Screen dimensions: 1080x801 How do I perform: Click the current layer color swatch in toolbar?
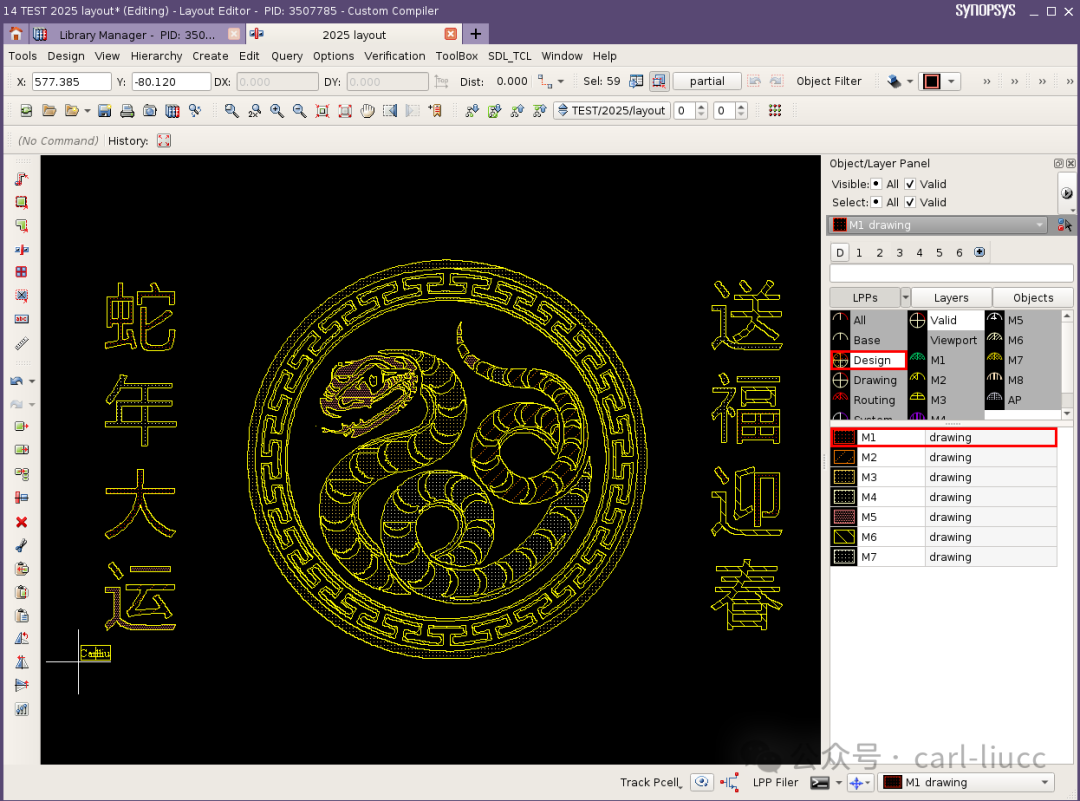(x=932, y=81)
